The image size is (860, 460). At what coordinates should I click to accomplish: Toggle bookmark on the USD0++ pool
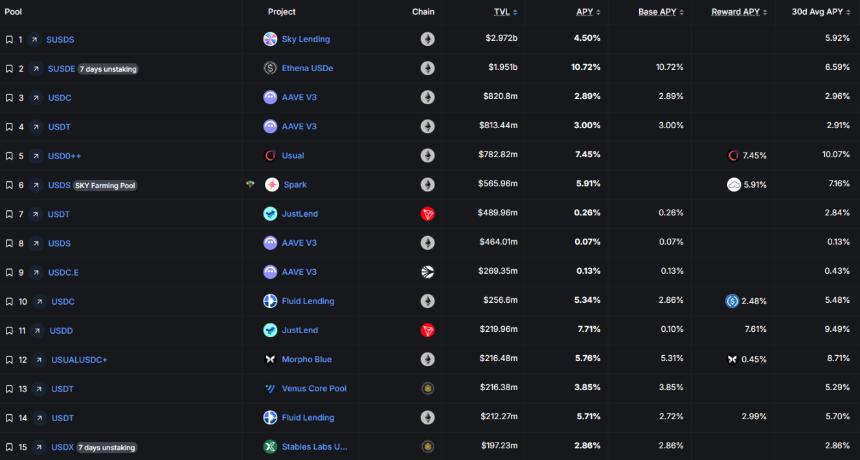(x=9, y=156)
